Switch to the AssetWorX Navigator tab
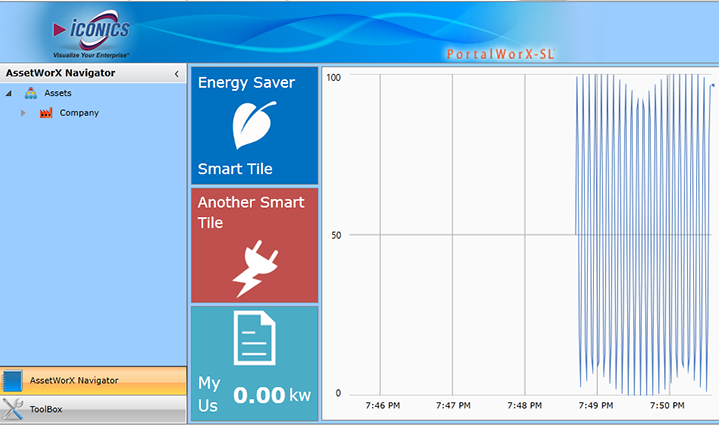Image resolution: width=720 pixels, height=425 pixels. tap(93, 380)
